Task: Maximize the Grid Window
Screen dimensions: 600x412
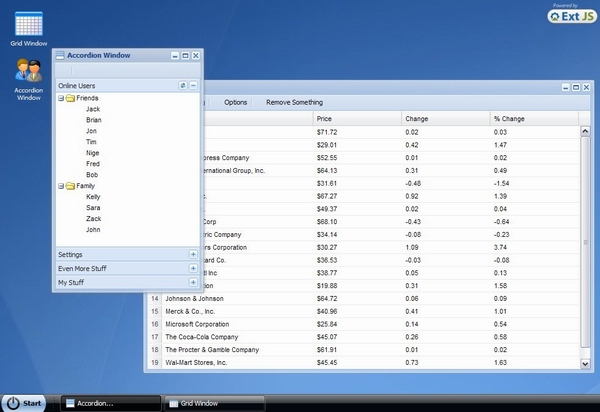Action: [x=576, y=88]
